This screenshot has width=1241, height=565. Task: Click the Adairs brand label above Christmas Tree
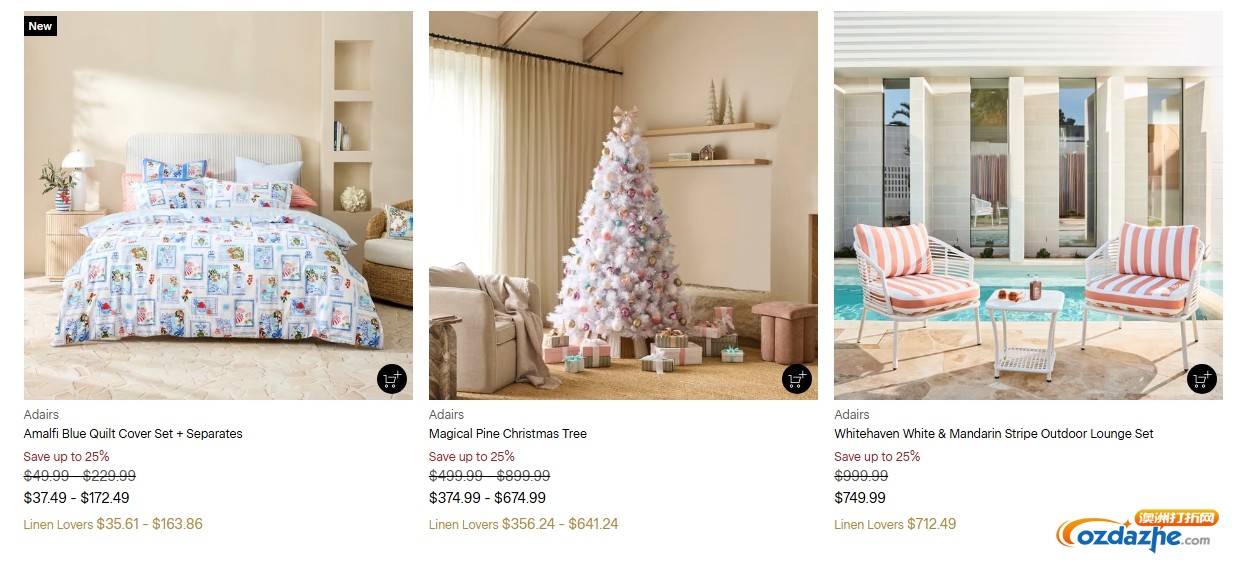(446, 414)
